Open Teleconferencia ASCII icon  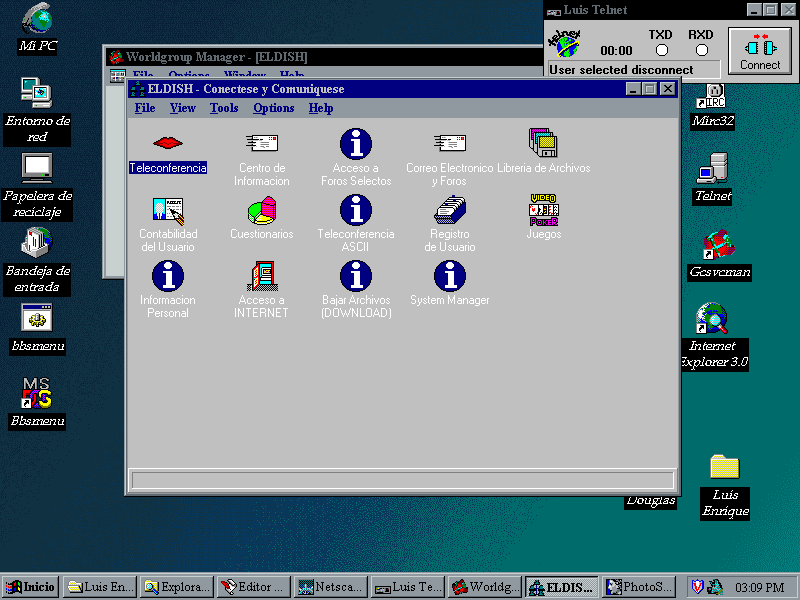click(356, 210)
